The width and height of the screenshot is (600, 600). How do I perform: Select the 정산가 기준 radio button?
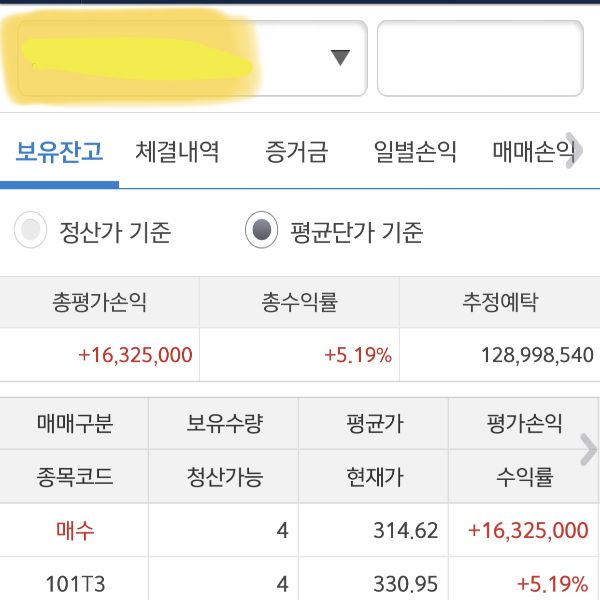click(x=31, y=232)
